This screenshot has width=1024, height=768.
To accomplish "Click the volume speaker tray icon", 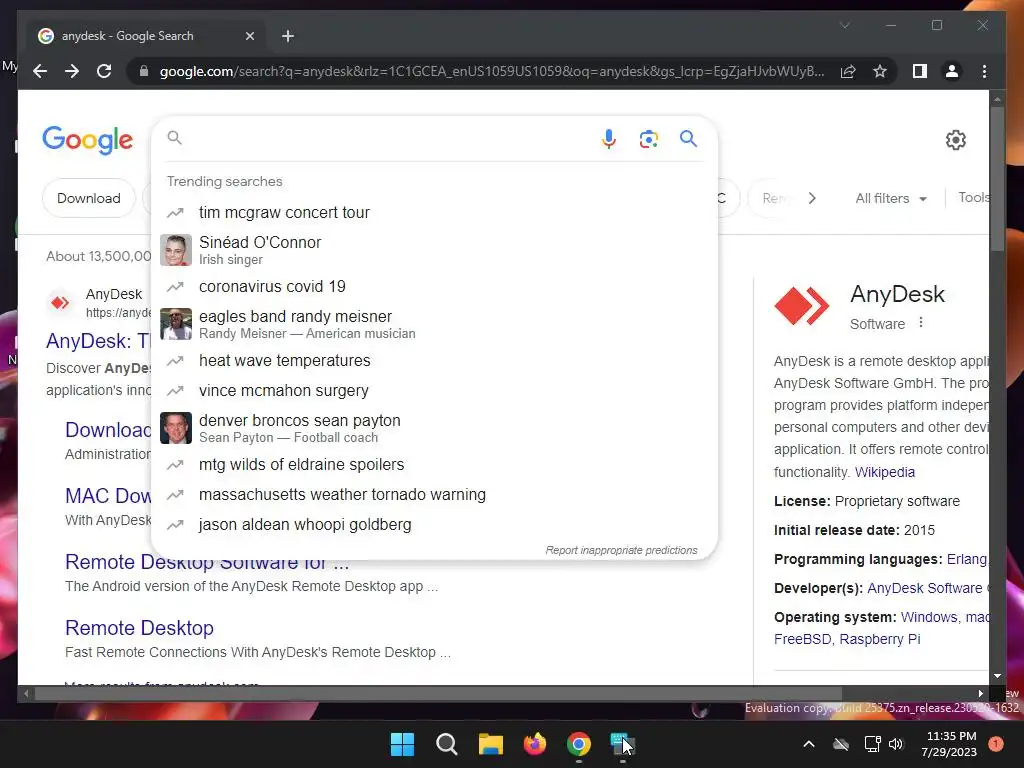I will pyautogui.click(x=895, y=744).
